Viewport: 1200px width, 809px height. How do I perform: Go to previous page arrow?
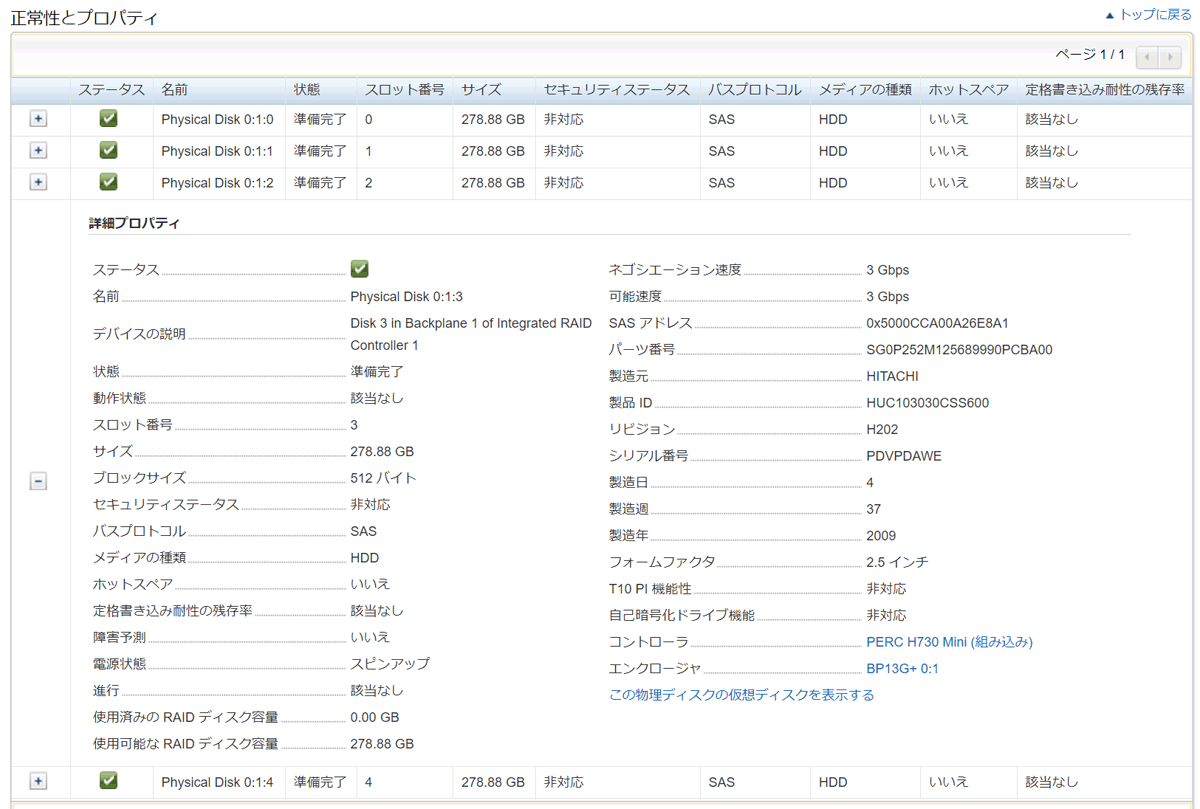1148,57
